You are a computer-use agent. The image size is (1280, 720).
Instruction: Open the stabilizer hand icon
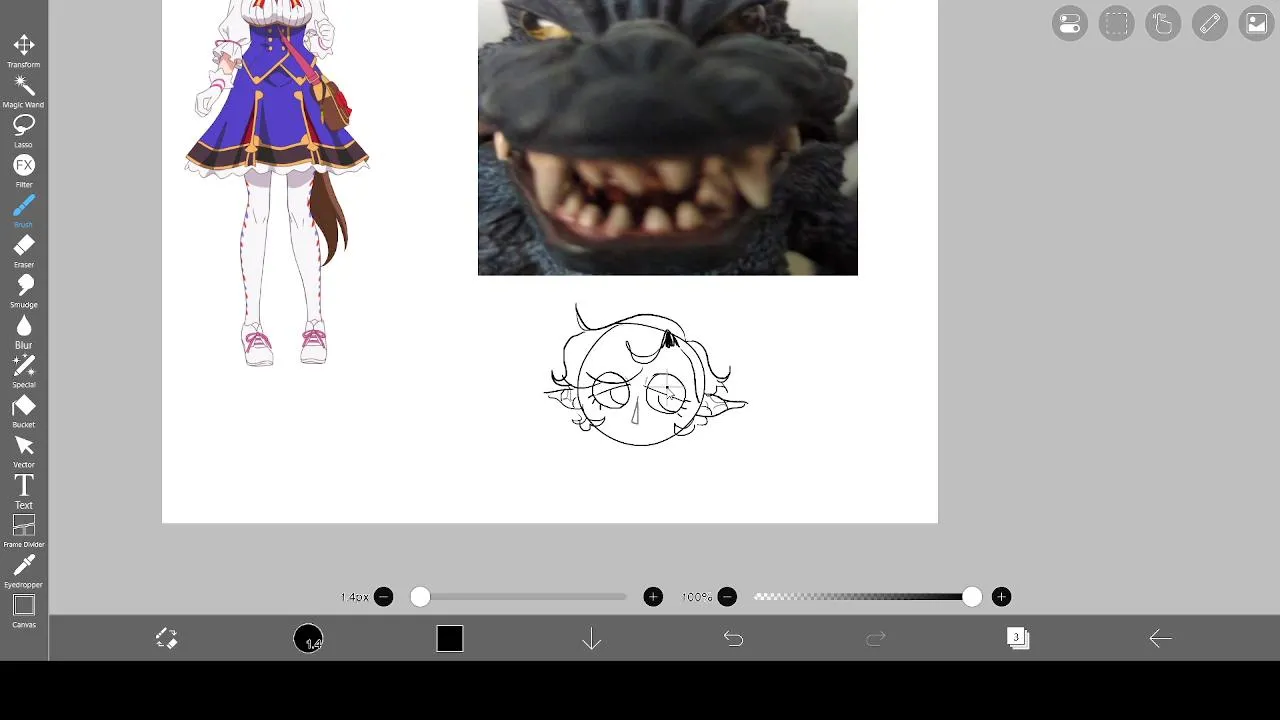[1163, 23]
